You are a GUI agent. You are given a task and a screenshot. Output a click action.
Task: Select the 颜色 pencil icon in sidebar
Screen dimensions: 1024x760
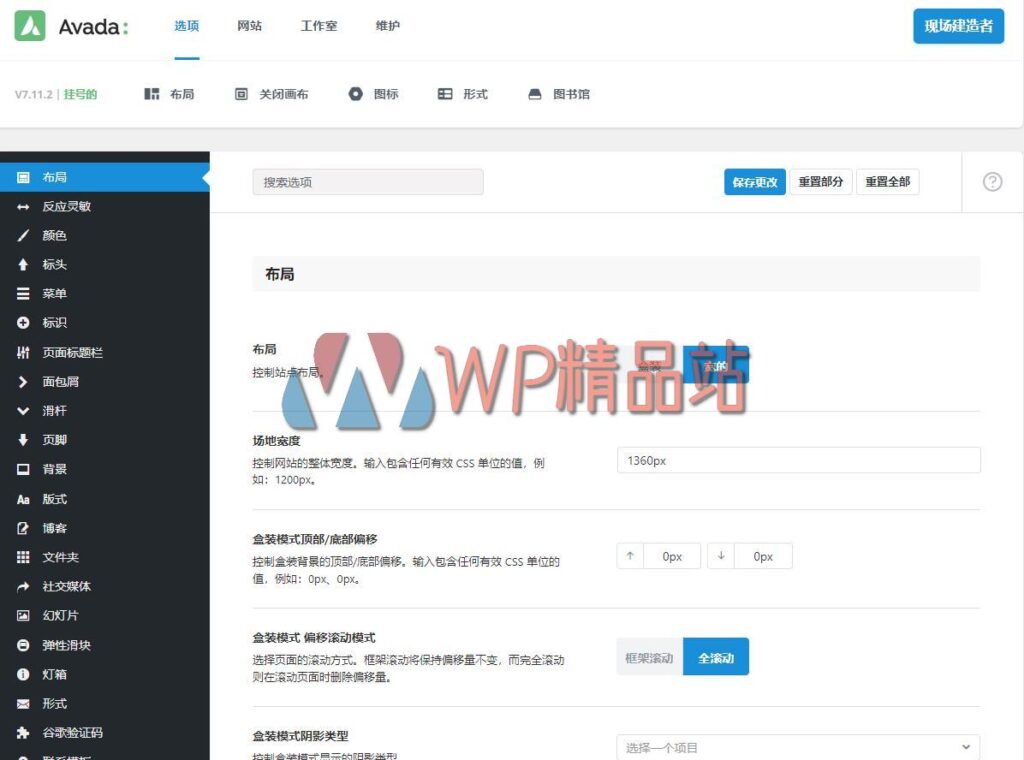pyautogui.click(x=23, y=235)
